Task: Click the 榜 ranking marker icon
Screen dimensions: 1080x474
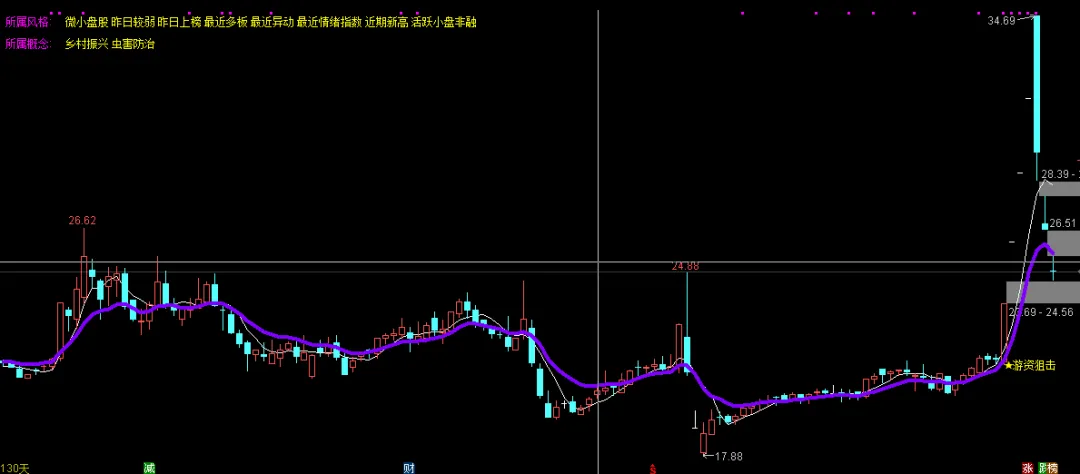Action: click(x=1052, y=468)
